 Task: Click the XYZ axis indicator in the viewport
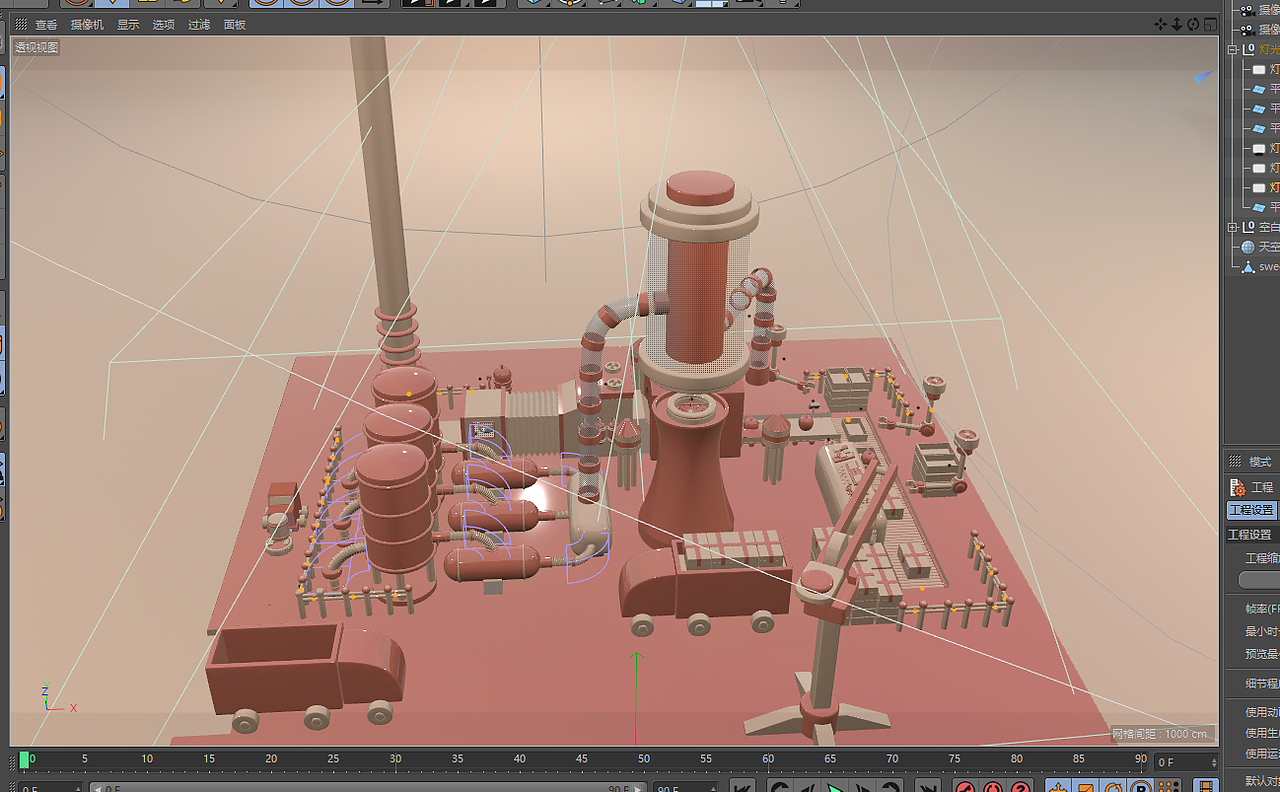58,698
